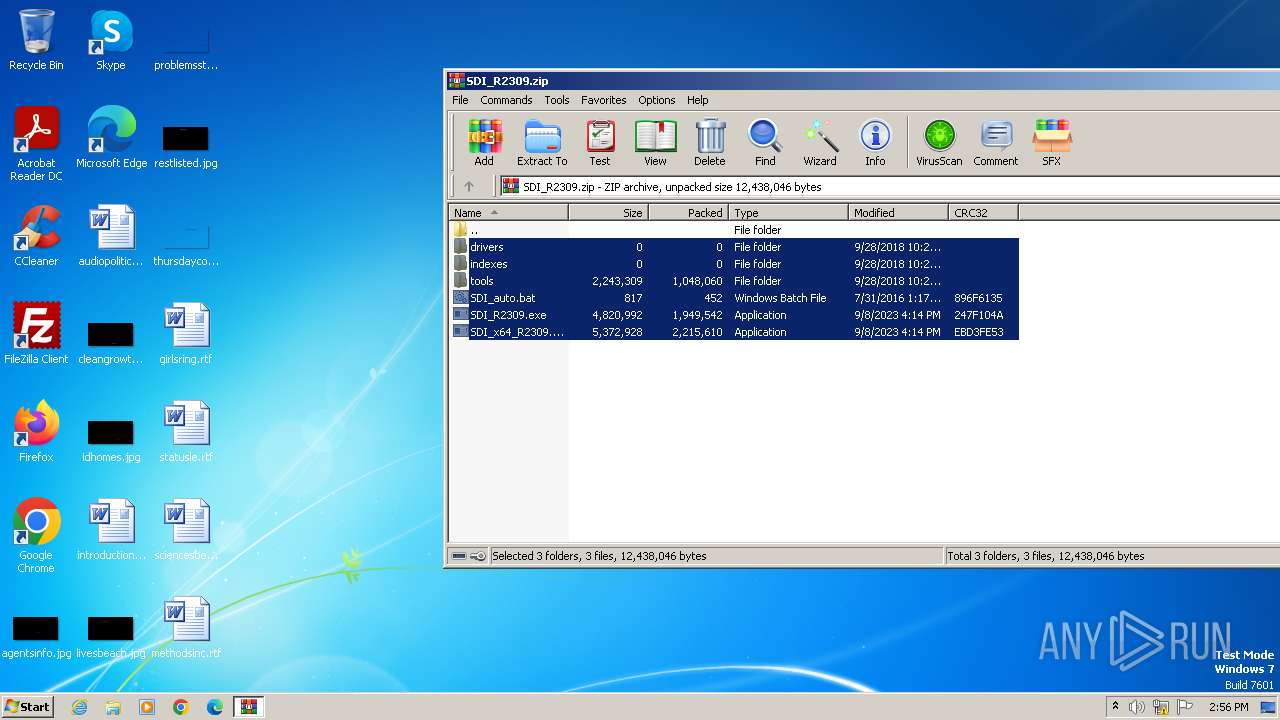Open the Options menu
Screen dimensions: 1280x720
[657, 100]
